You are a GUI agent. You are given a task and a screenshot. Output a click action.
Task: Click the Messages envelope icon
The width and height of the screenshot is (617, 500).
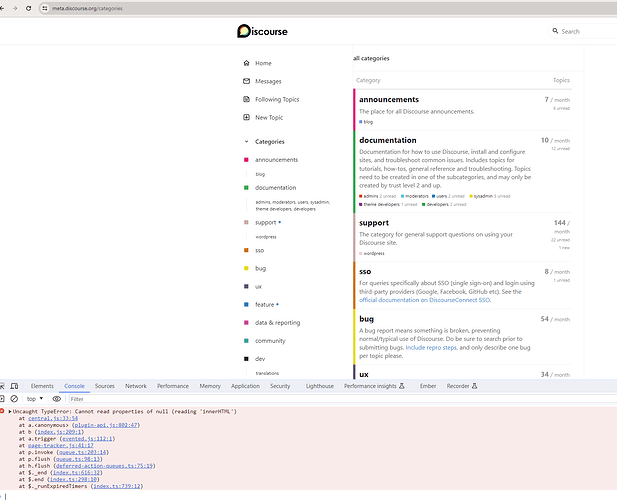[246, 81]
